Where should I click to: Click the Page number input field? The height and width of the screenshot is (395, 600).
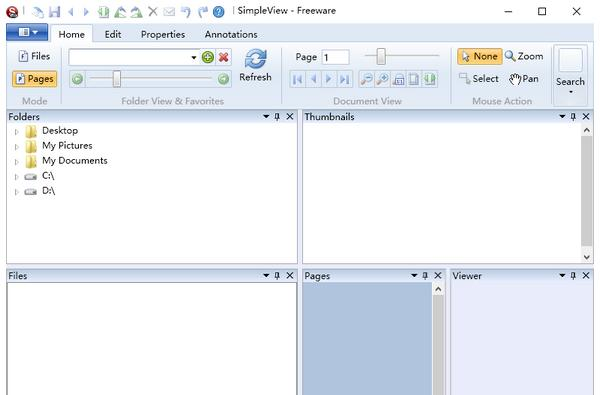(x=336, y=57)
